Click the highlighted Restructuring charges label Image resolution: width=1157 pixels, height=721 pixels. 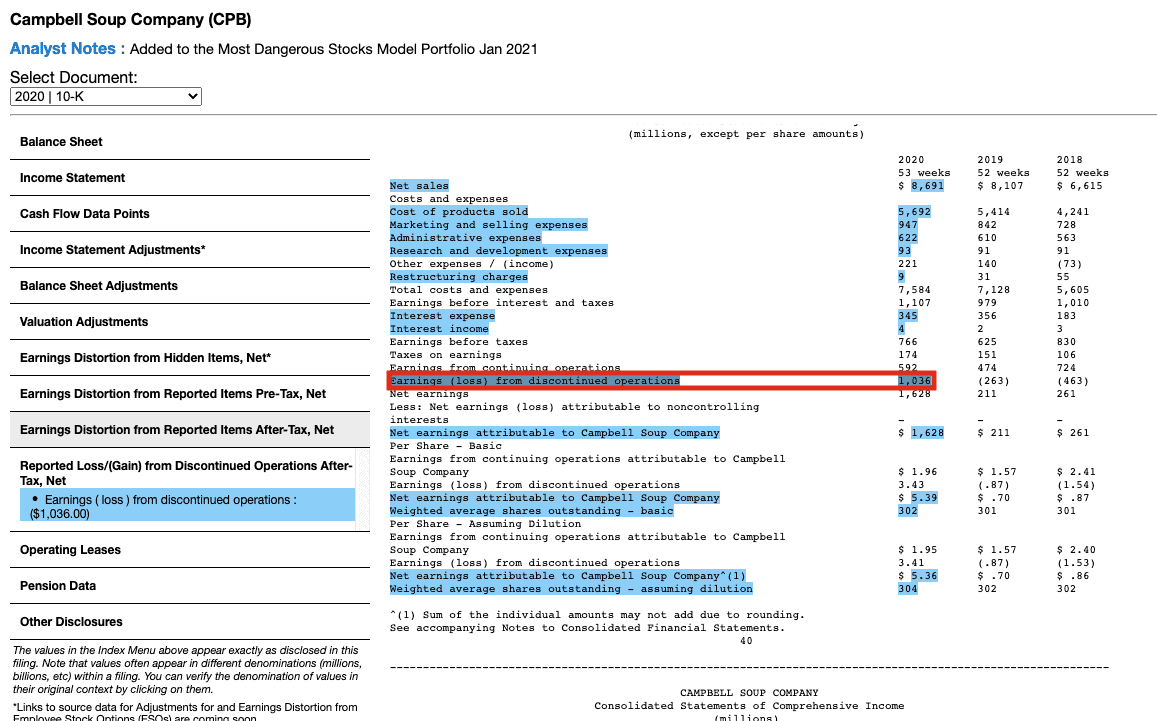(x=459, y=277)
